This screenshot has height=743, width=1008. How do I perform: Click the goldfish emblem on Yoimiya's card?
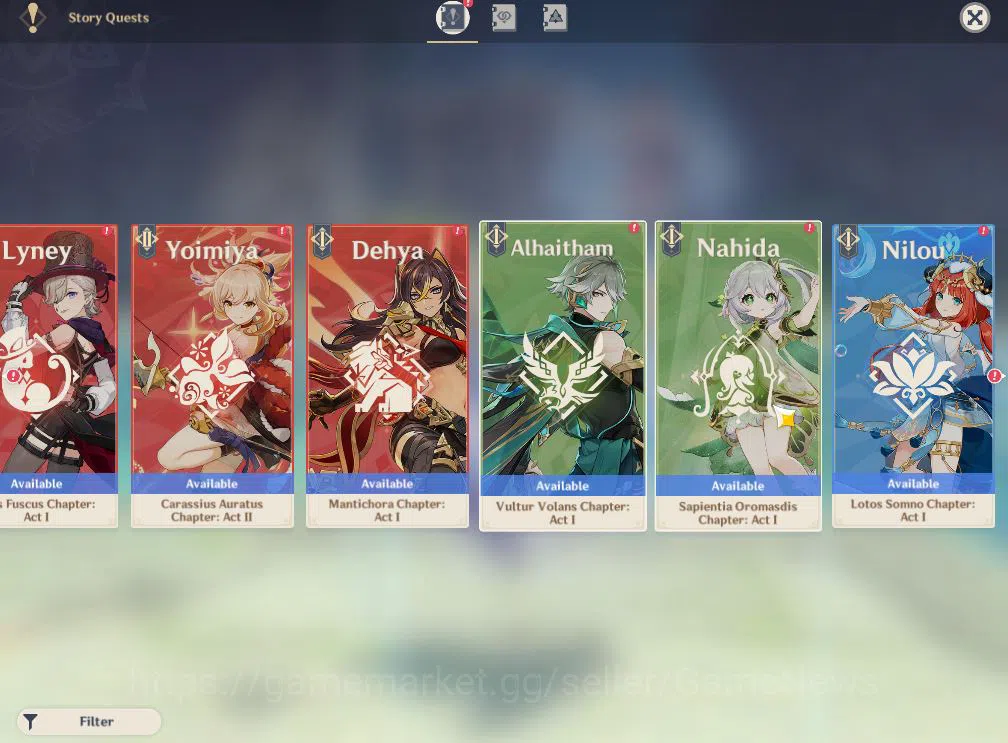click(x=212, y=373)
